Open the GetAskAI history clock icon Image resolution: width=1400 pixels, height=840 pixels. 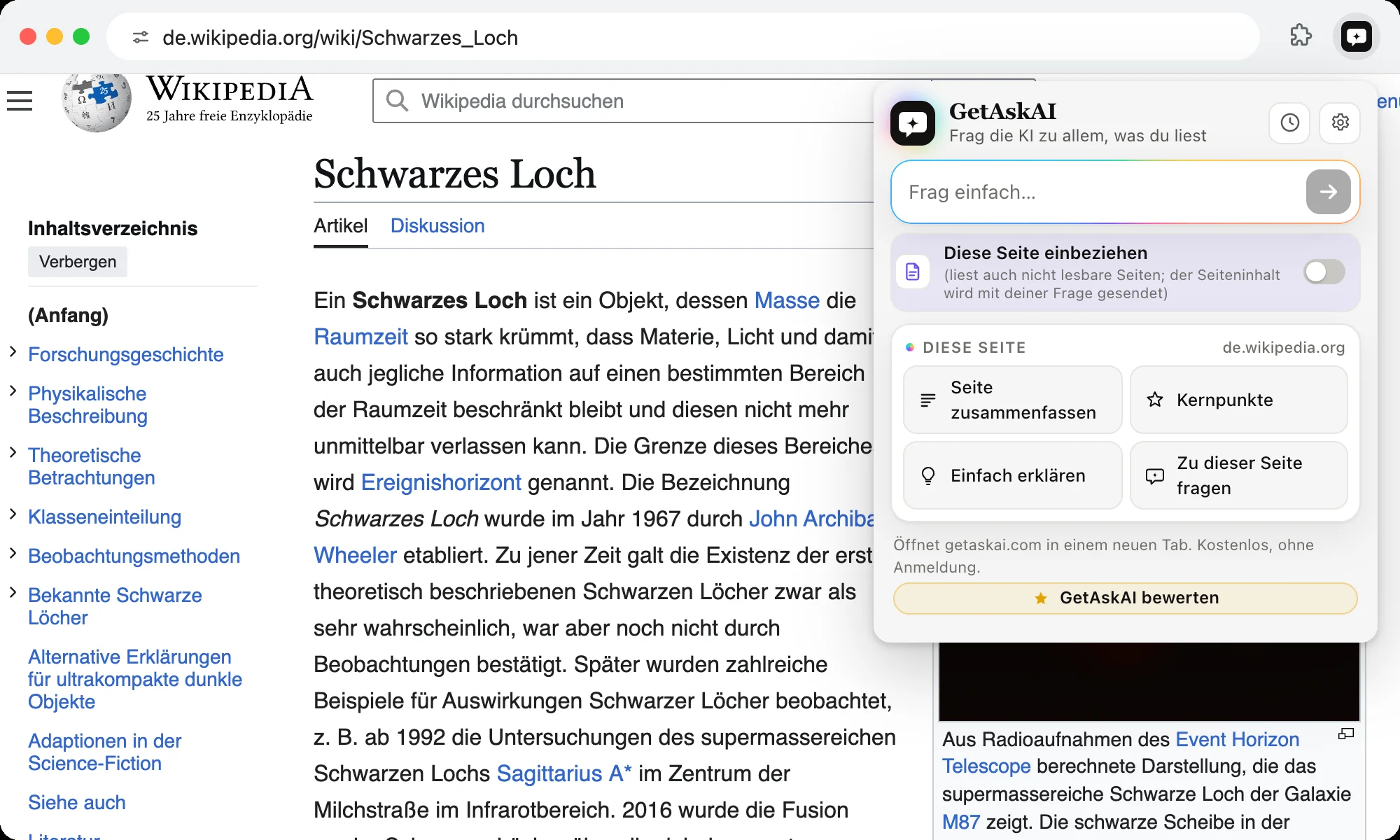[x=1289, y=122]
